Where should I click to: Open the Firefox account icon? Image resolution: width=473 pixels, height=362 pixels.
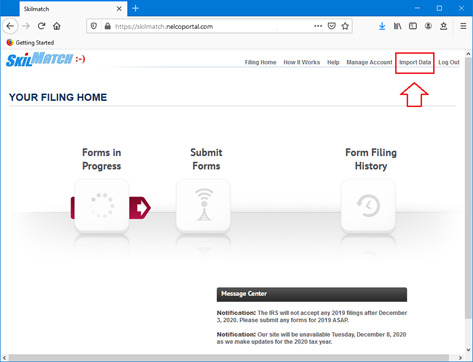[x=428, y=26]
